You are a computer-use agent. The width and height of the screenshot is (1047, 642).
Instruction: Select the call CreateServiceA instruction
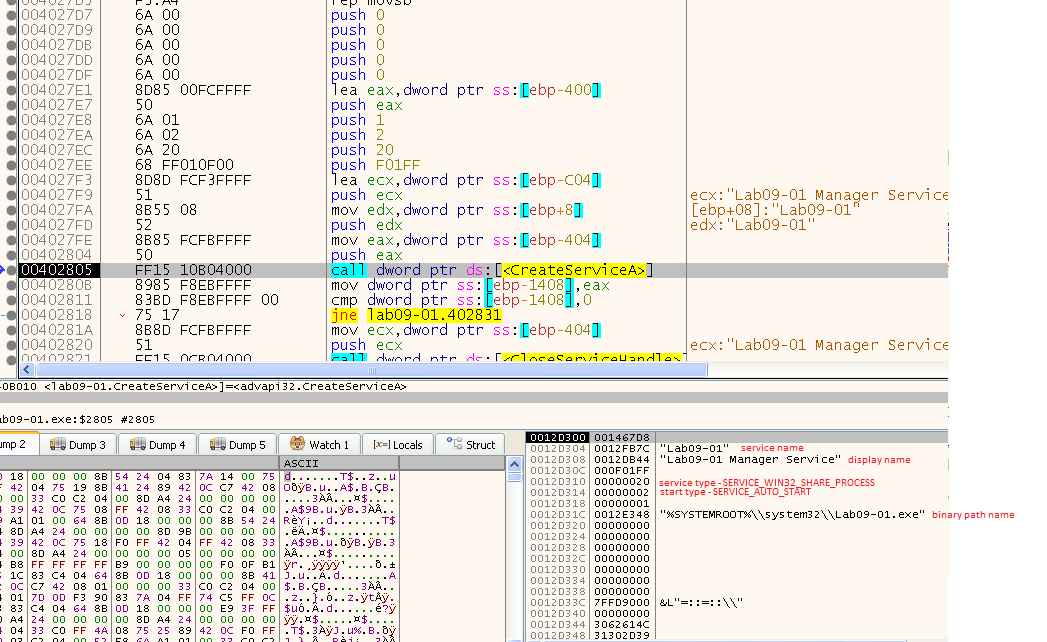point(492,270)
